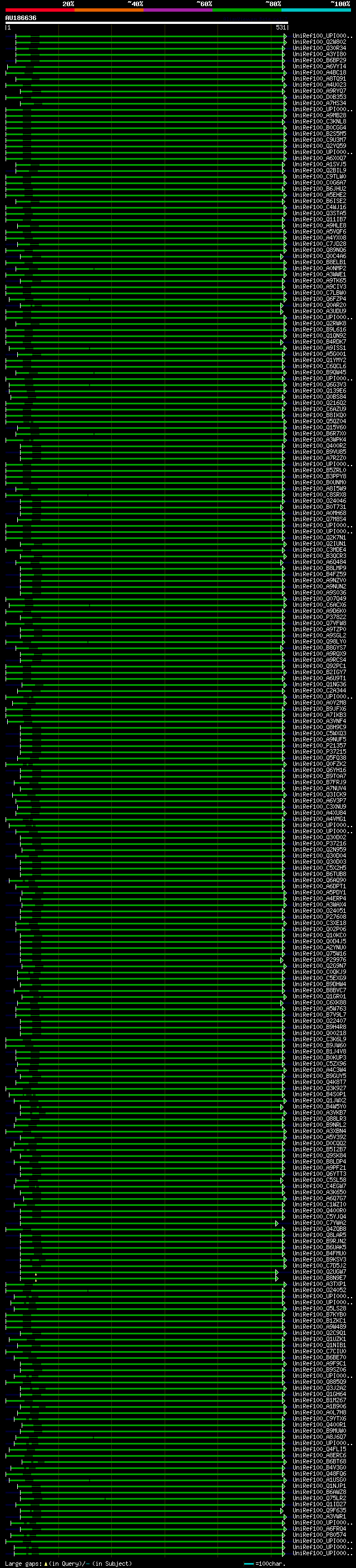Select the UniRef100_A5PDY1 label
356x1568 pixels.
click(319, 892)
